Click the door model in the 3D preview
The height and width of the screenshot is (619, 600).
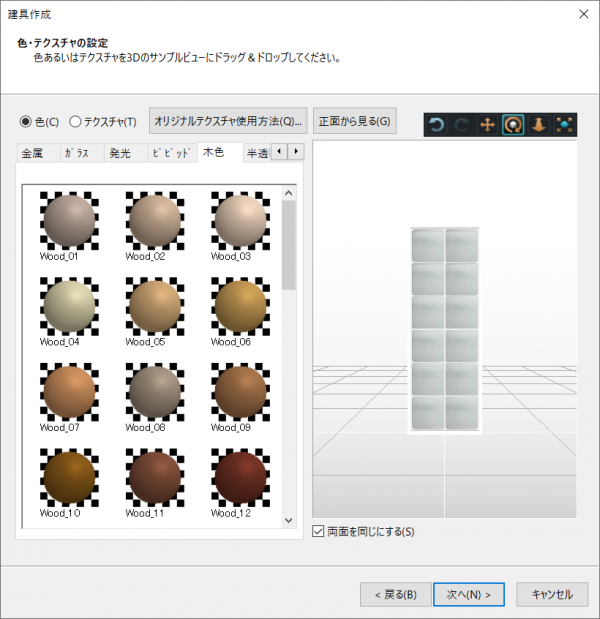click(445, 330)
